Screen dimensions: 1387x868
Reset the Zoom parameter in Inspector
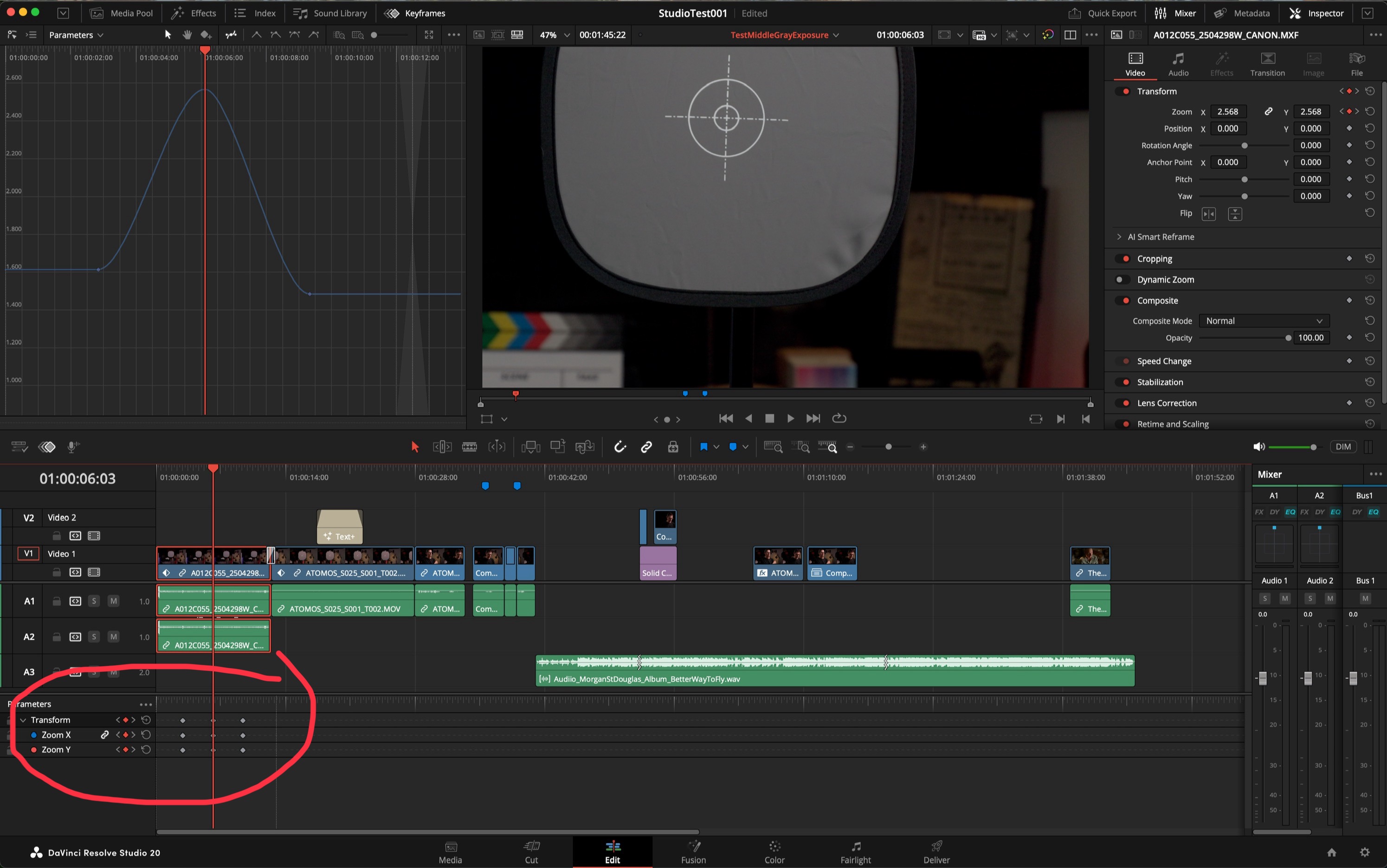(x=1370, y=111)
